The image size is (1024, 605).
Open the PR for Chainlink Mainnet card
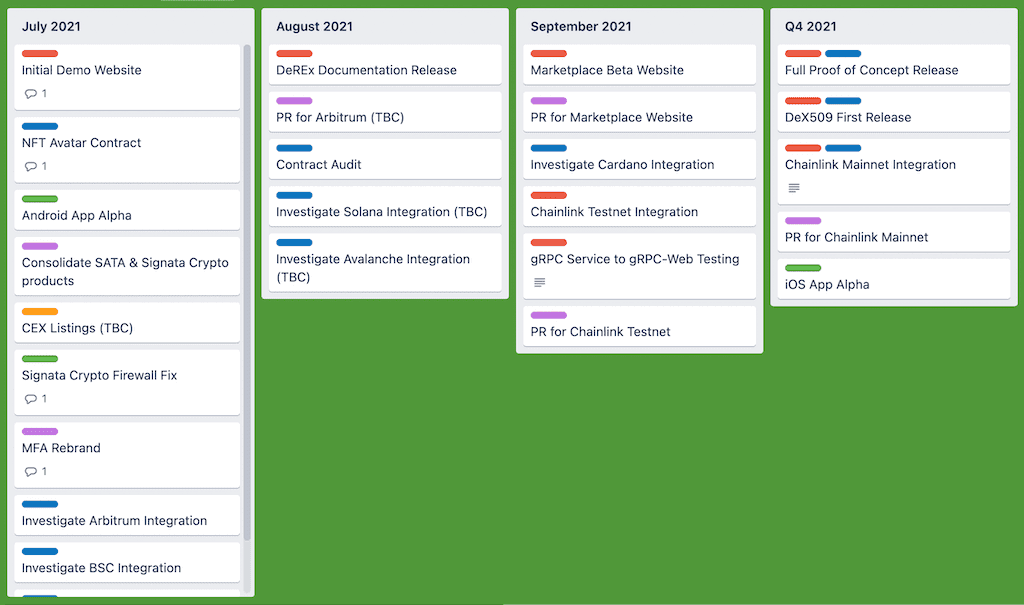(x=893, y=231)
